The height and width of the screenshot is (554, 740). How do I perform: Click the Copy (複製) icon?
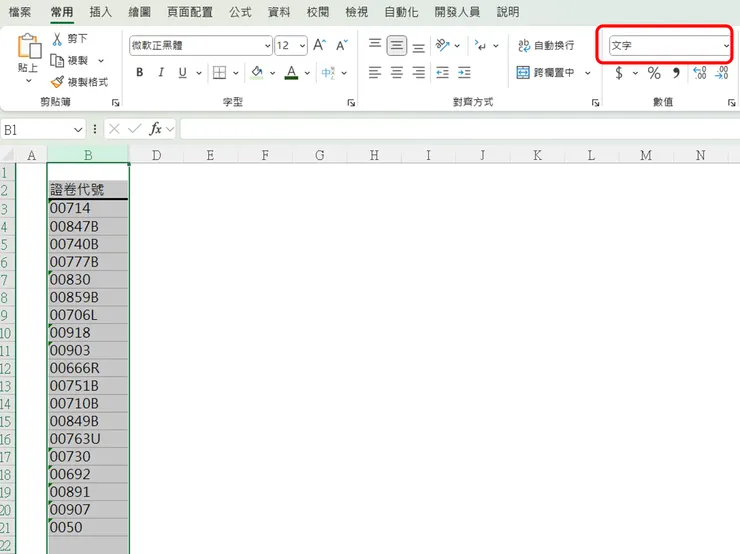pyautogui.click(x=57, y=60)
